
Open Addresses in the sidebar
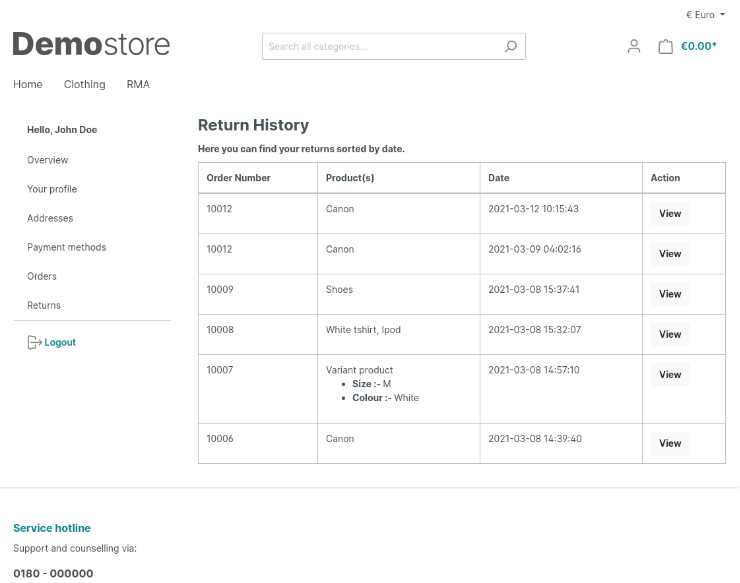pos(50,218)
